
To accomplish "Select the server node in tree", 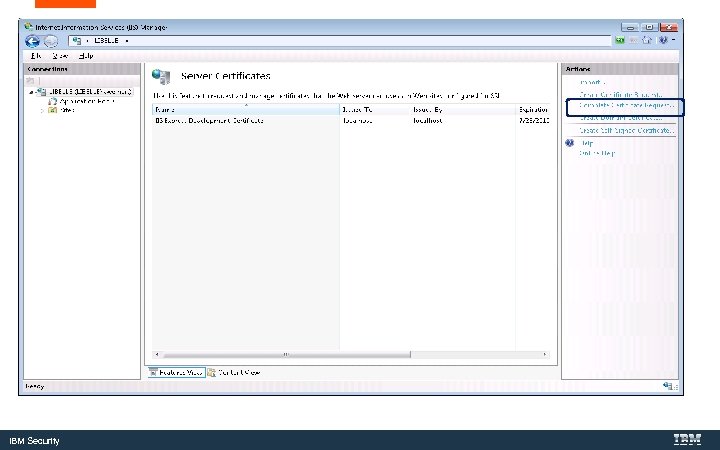I will tap(90, 92).
